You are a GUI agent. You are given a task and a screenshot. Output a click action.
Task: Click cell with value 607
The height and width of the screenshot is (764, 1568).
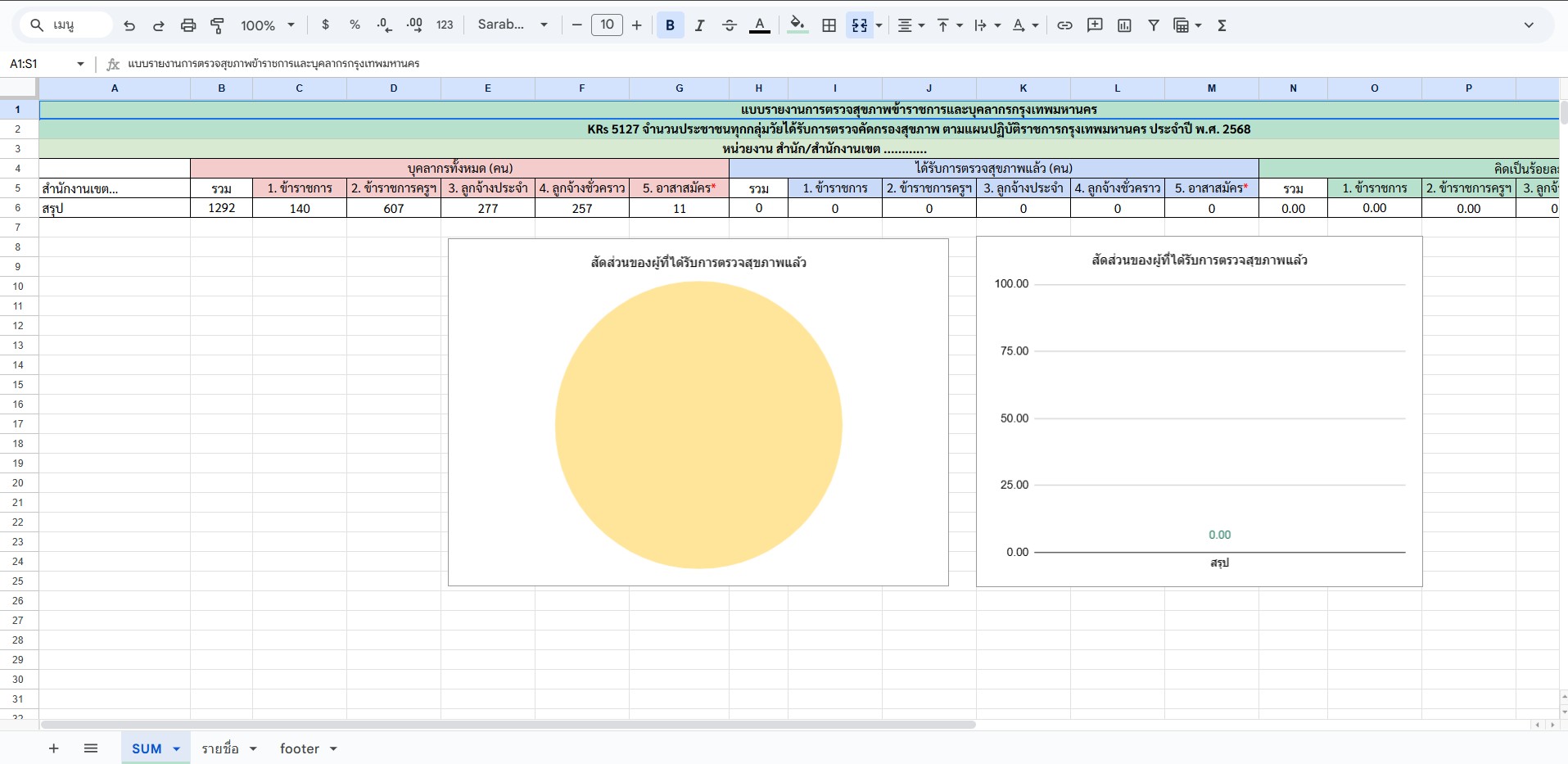[x=394, y=208]
